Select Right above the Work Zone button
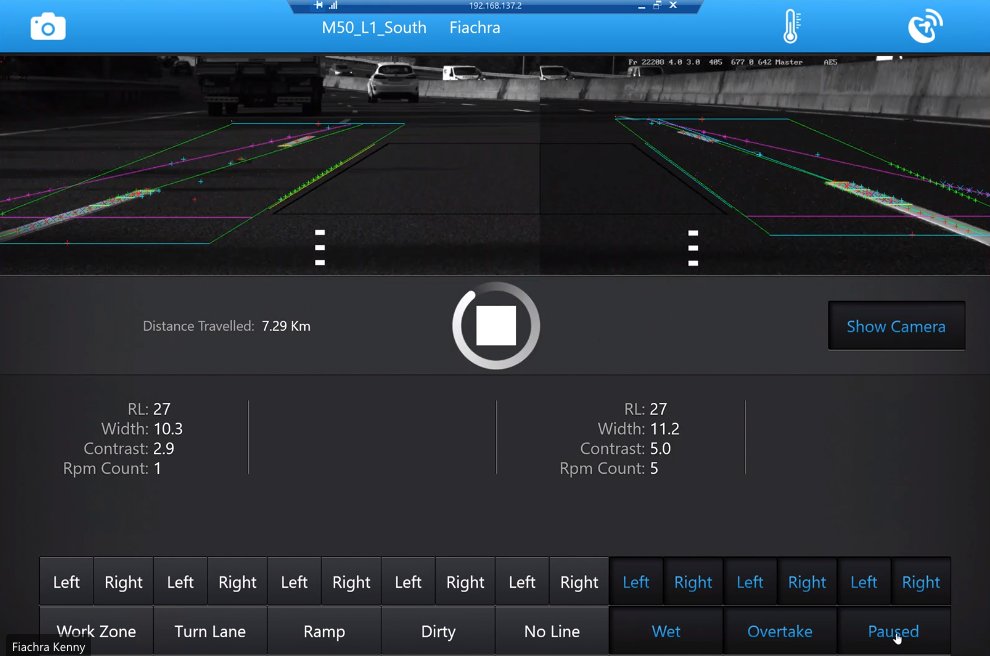 click(x=123, y=581)
